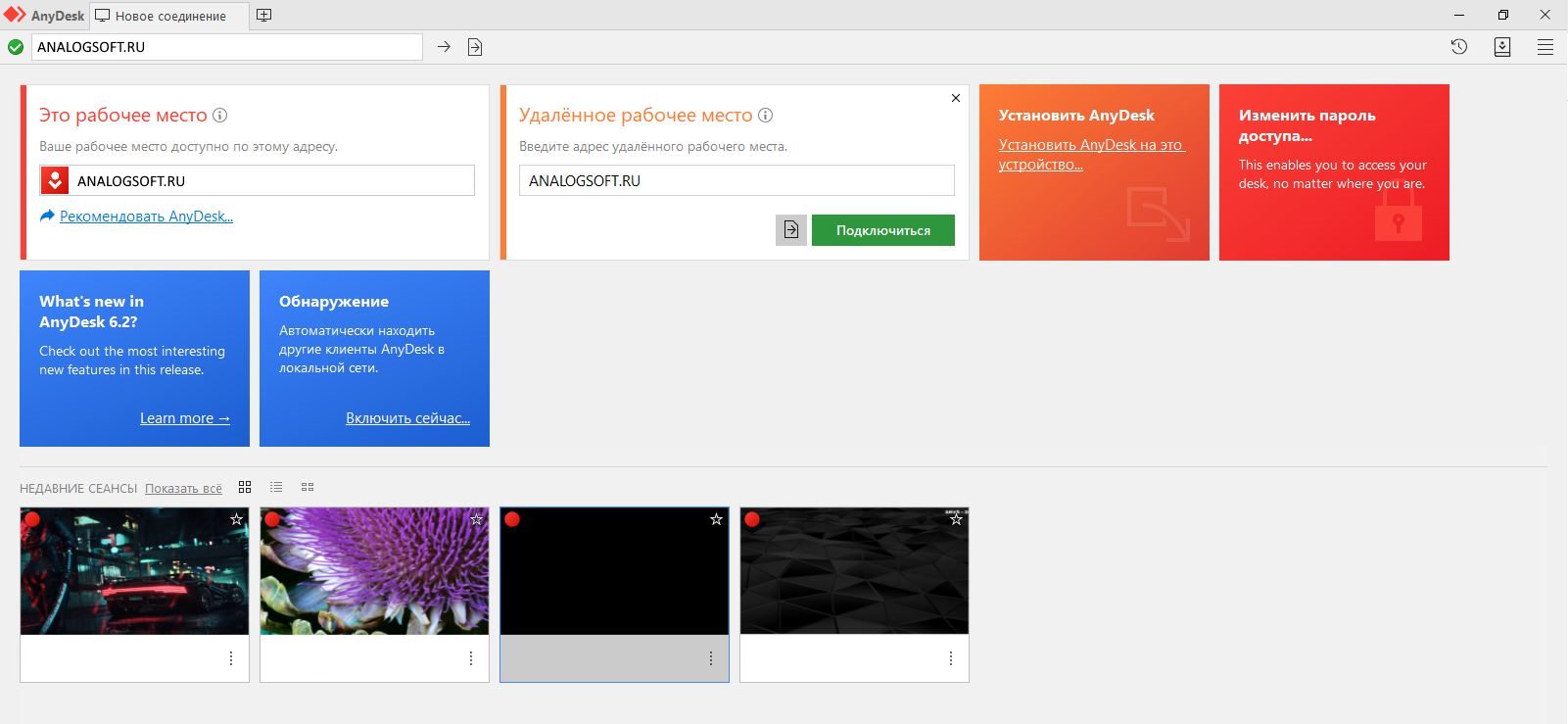The height and width of the screenshot is (724, 1568).
Task: Open the dark polygon session thumbnail
Action: point(854,570)
